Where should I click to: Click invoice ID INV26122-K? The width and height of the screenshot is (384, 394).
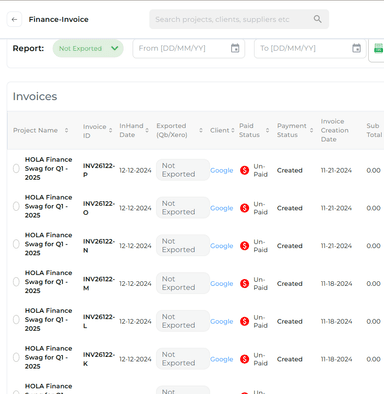click(x=99, y=359)
